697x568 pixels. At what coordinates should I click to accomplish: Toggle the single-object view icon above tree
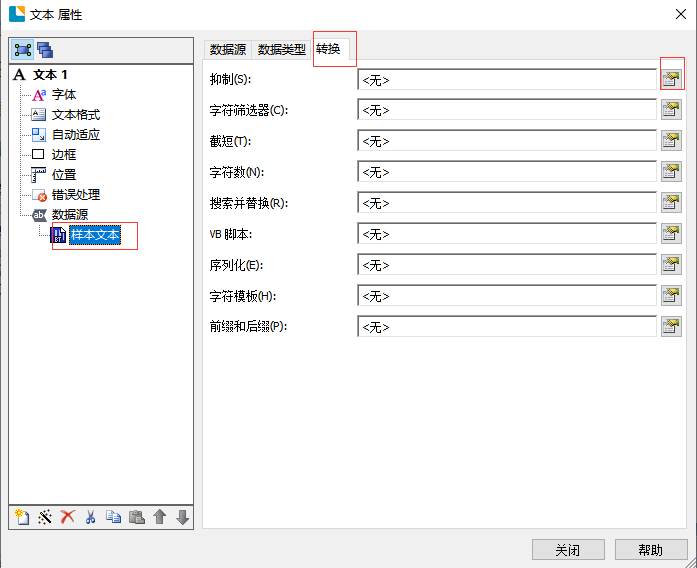[x=23, y=50]
